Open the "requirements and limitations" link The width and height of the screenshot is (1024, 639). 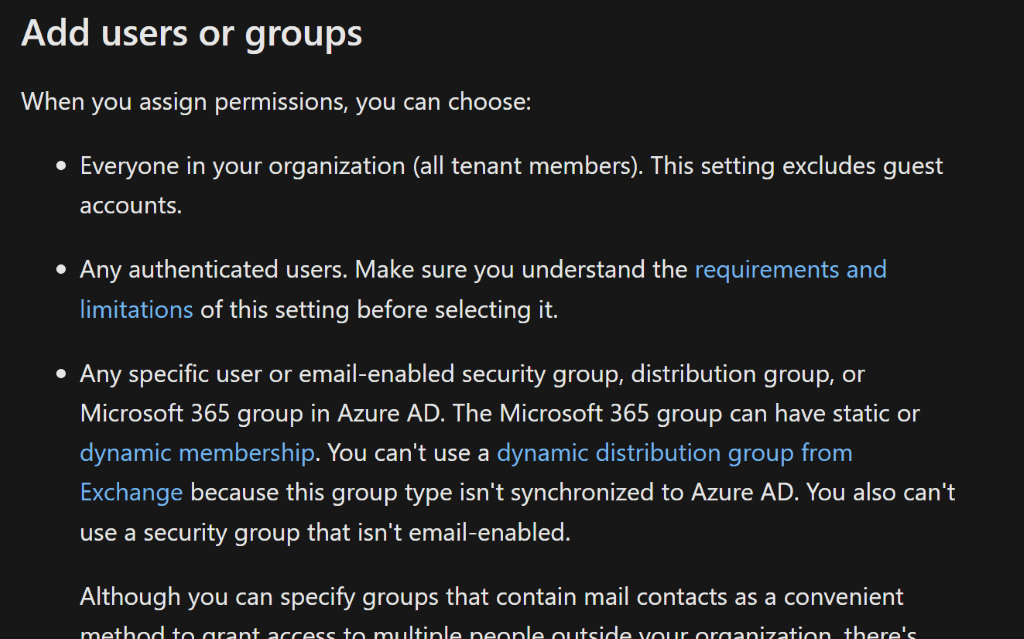790,270
